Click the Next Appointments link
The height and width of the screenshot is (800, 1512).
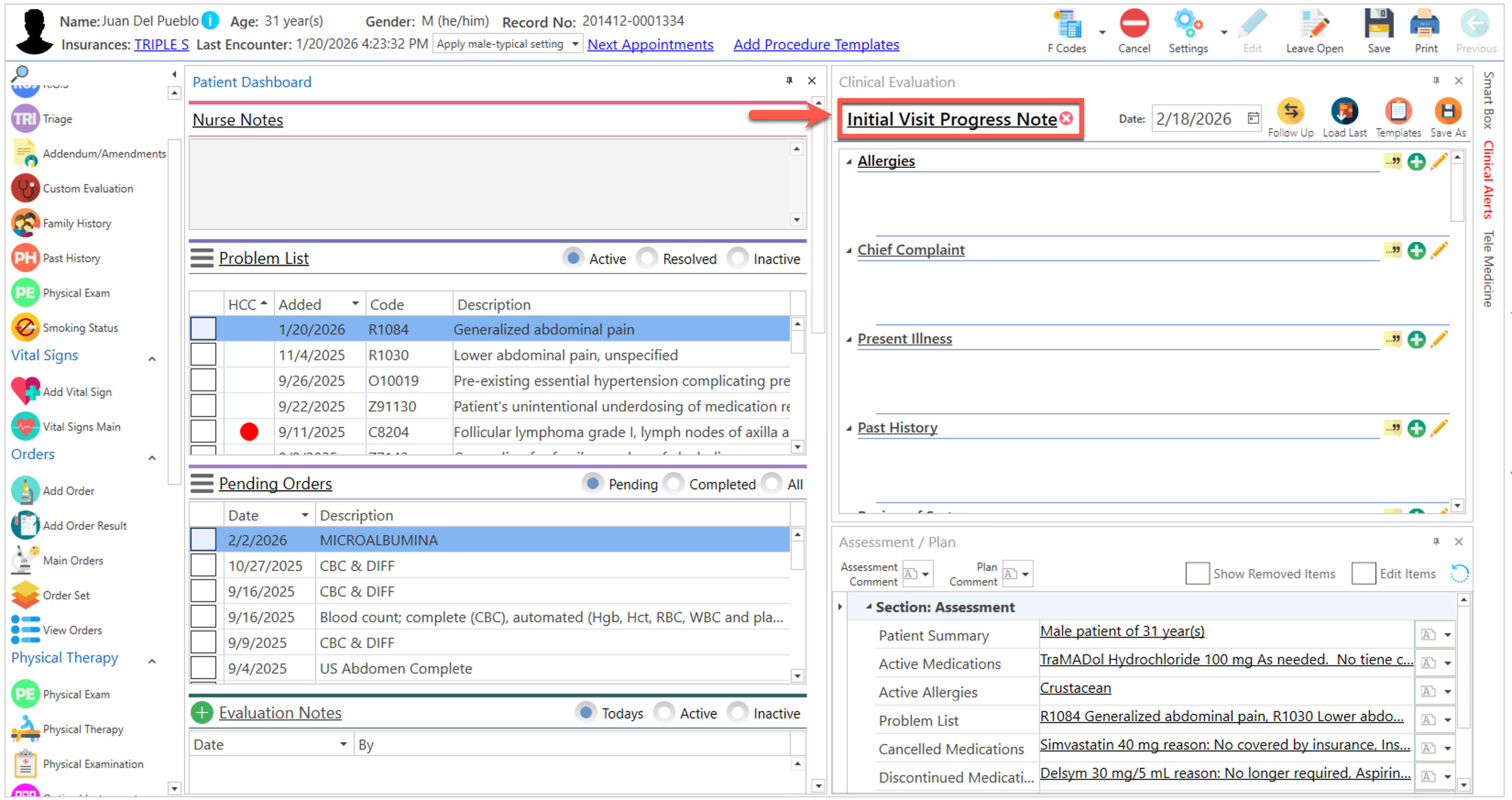650,44
